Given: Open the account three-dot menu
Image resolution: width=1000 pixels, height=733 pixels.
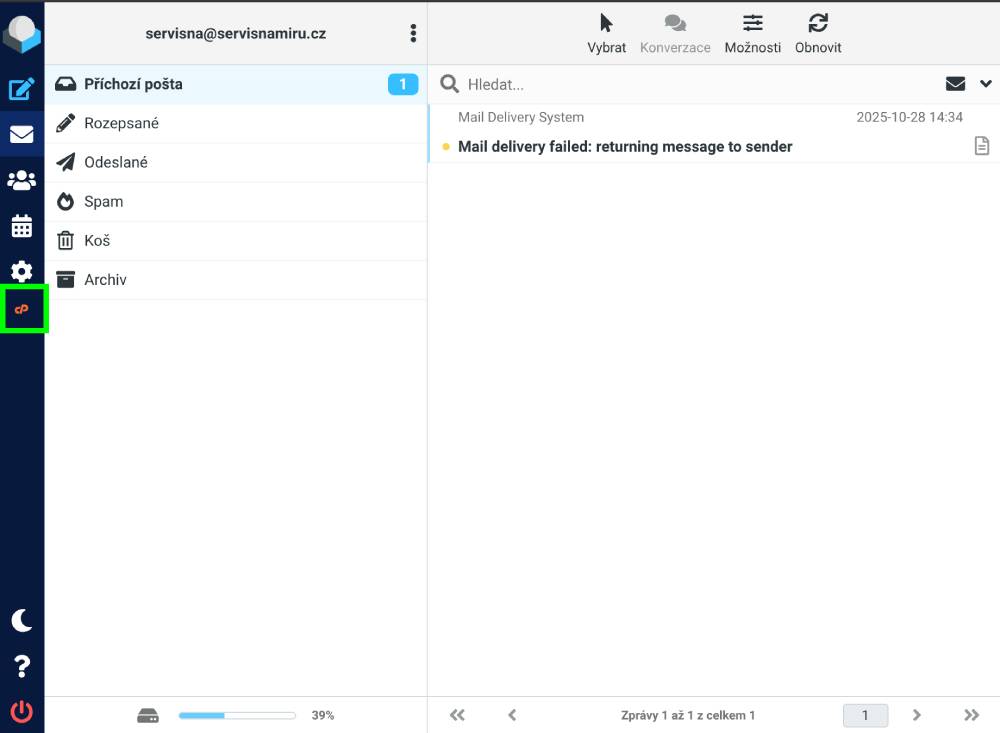Looking at the screenshot, I should tap(413, 34).
